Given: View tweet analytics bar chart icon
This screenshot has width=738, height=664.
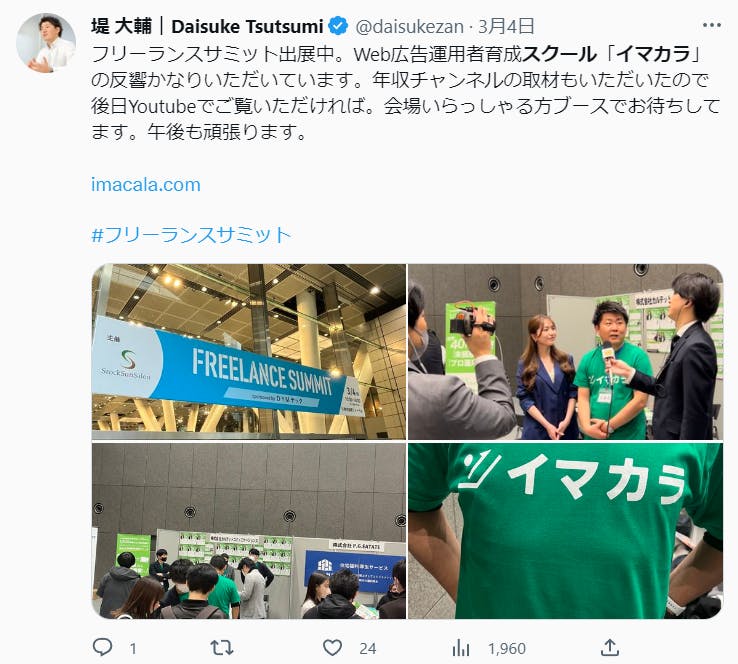Looking at the screenshot, I should [461, 648].
